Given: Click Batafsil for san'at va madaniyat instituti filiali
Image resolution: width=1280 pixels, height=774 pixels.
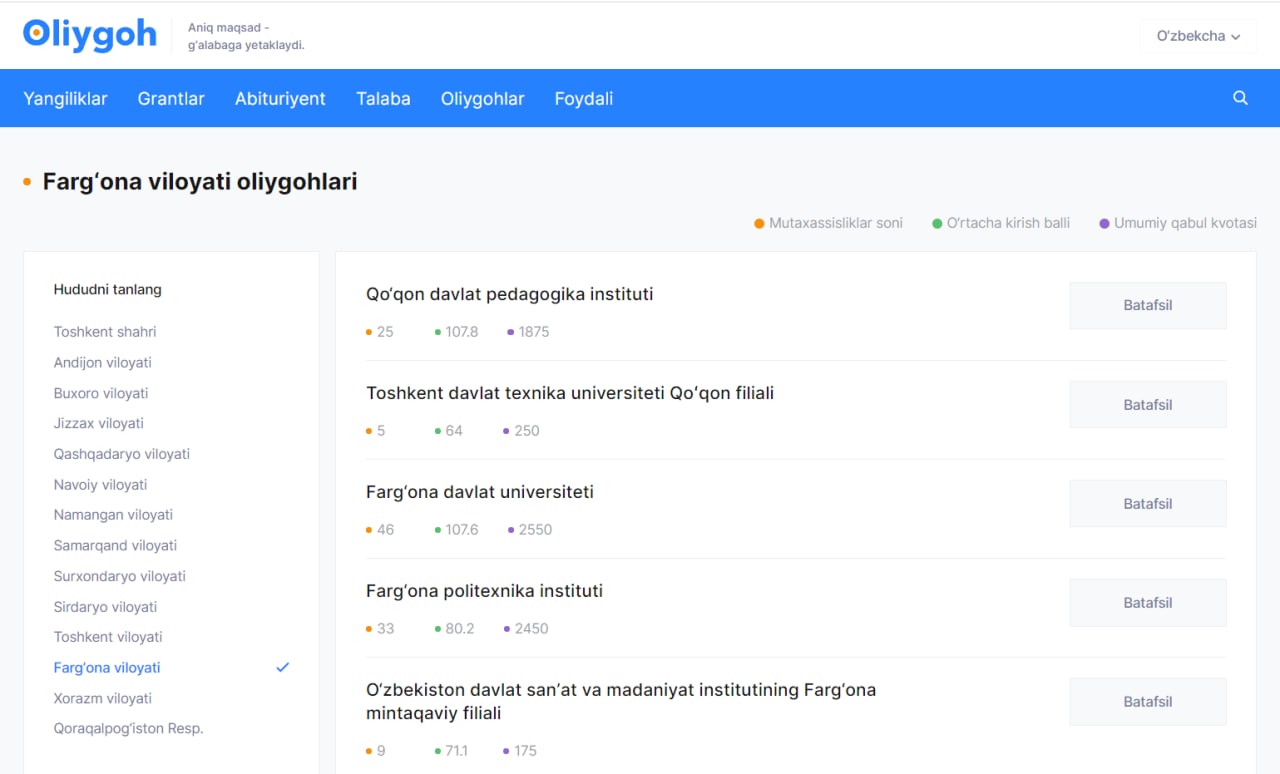Looking at the screenshot, I should [x=1148, y=702].
